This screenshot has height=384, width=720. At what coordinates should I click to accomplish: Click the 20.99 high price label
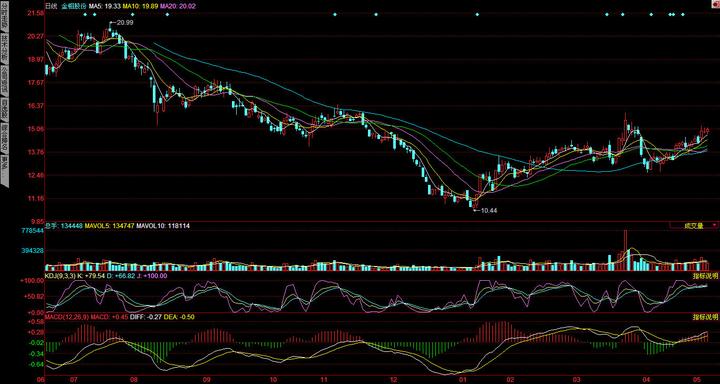(125, 22)
